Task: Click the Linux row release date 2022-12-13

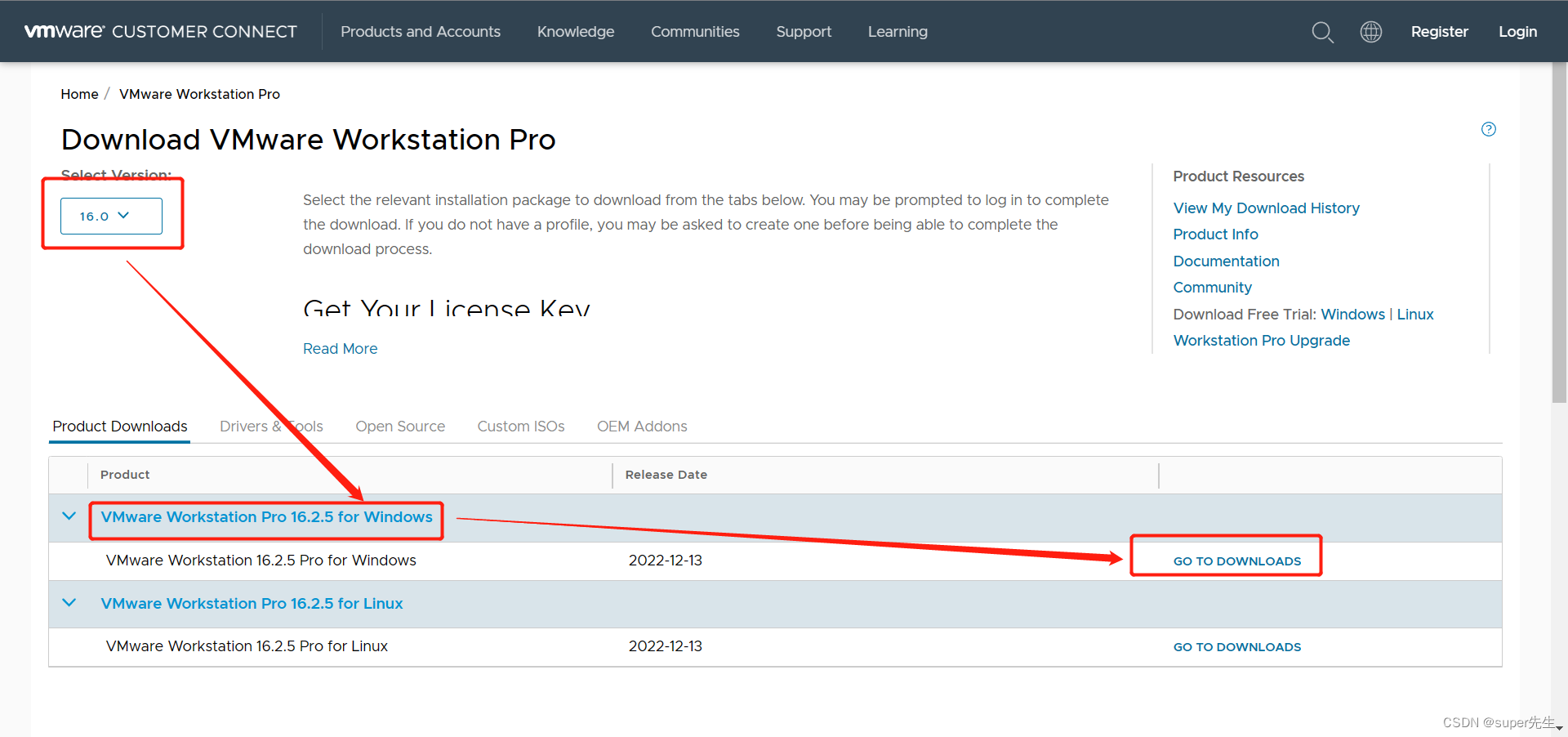Action: [666, 646]
